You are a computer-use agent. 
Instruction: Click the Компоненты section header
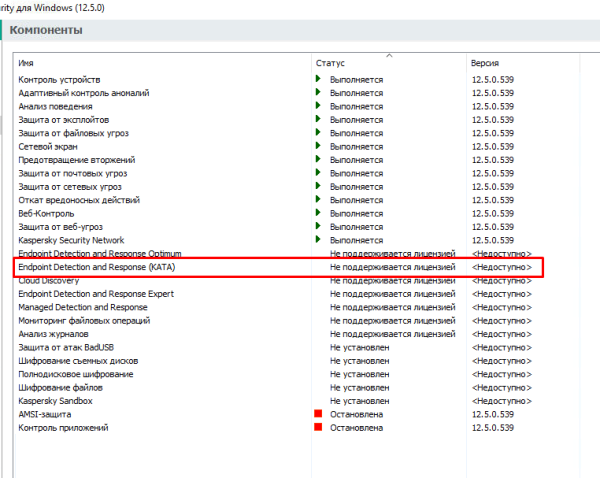click(46, 30)
